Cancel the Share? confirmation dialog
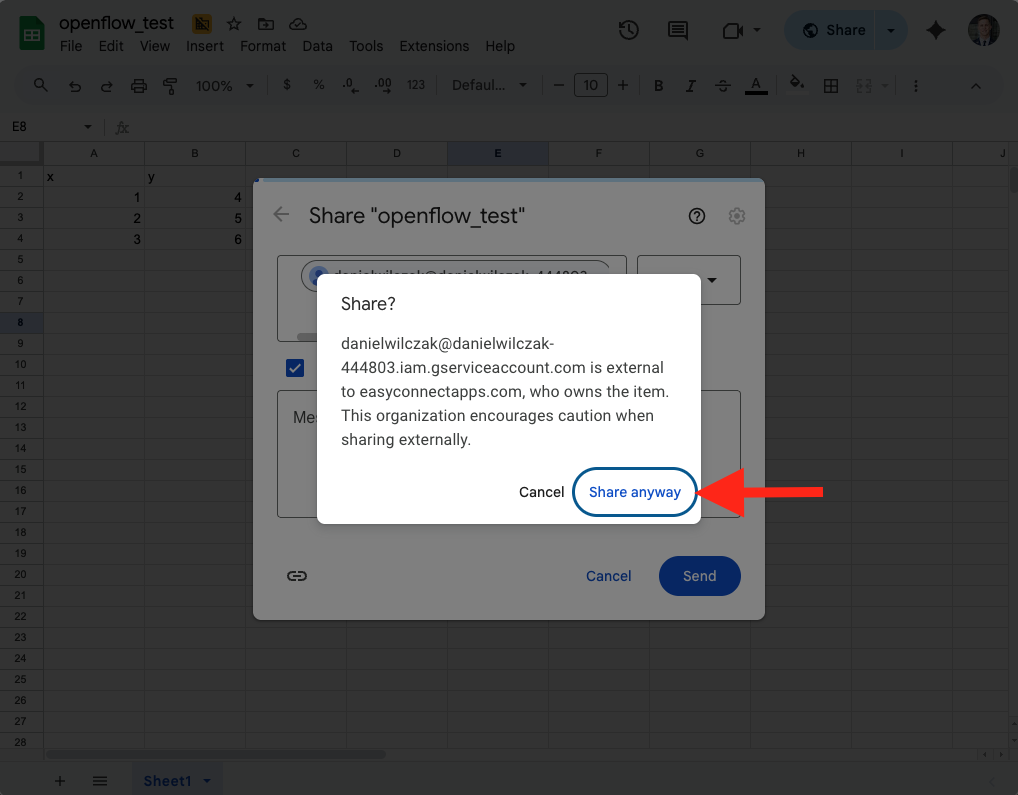Viewport: 1018px width, 795px height. coord(541,492)
